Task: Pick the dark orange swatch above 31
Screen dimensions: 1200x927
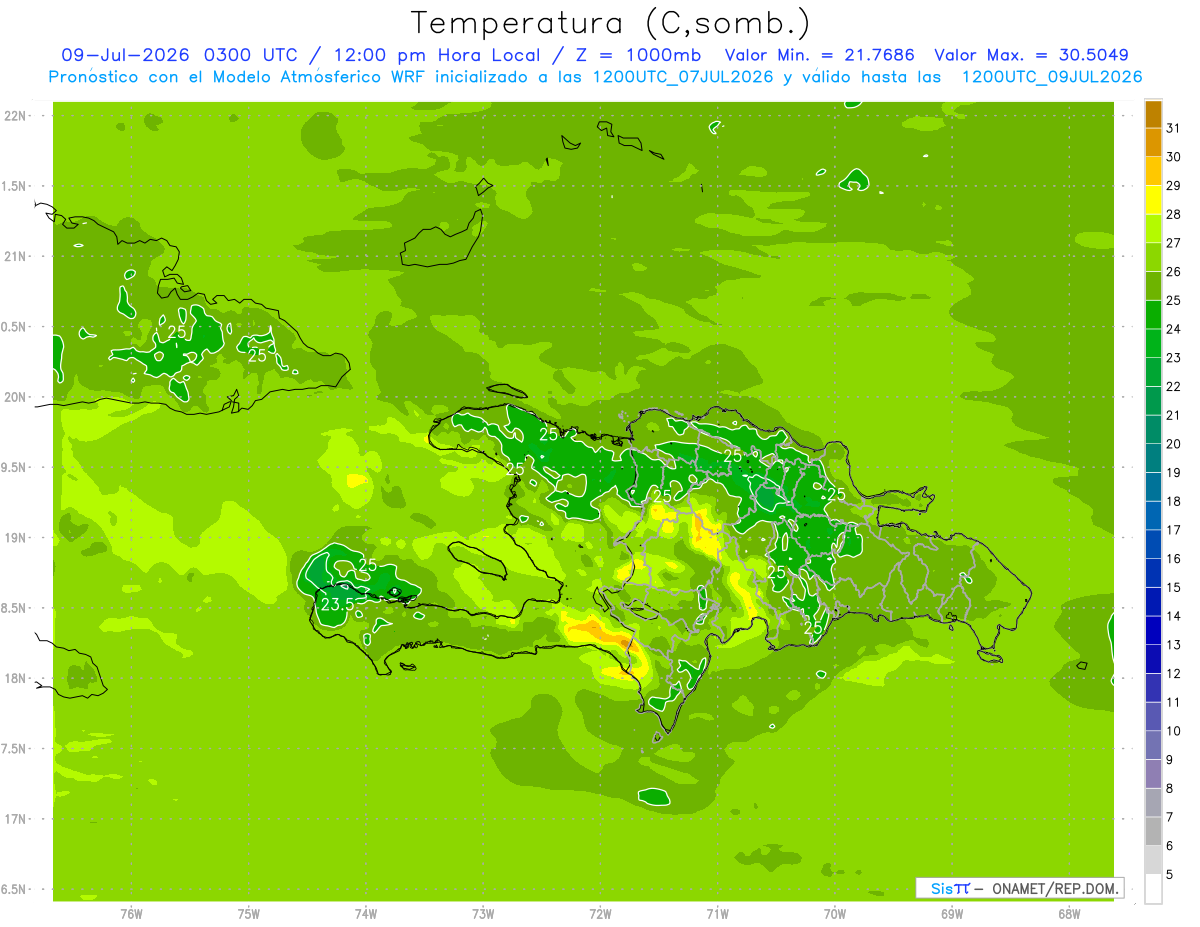Action: pos(1153,113)
